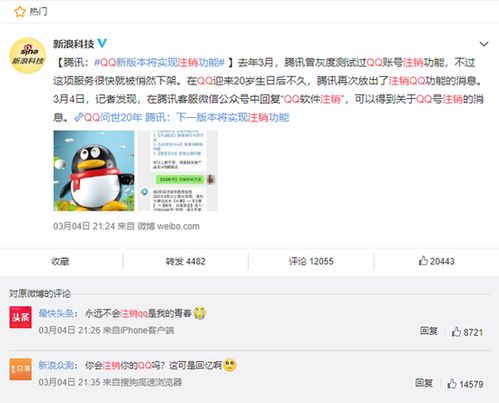
Task: Click the blue verified V badge
Action: 102,43
